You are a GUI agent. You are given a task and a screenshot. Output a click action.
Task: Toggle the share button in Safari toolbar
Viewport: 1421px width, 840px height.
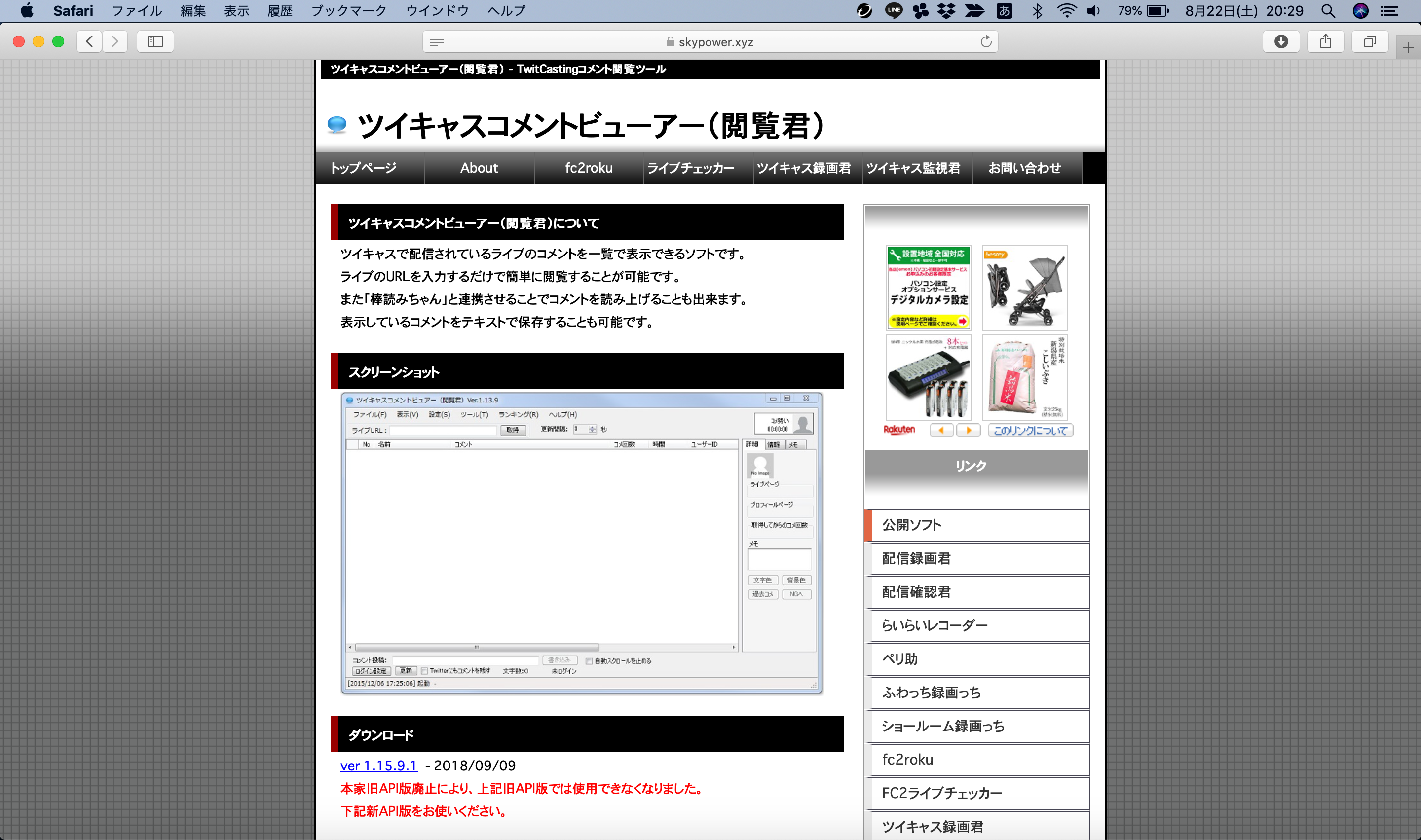tap(1325, 41)
